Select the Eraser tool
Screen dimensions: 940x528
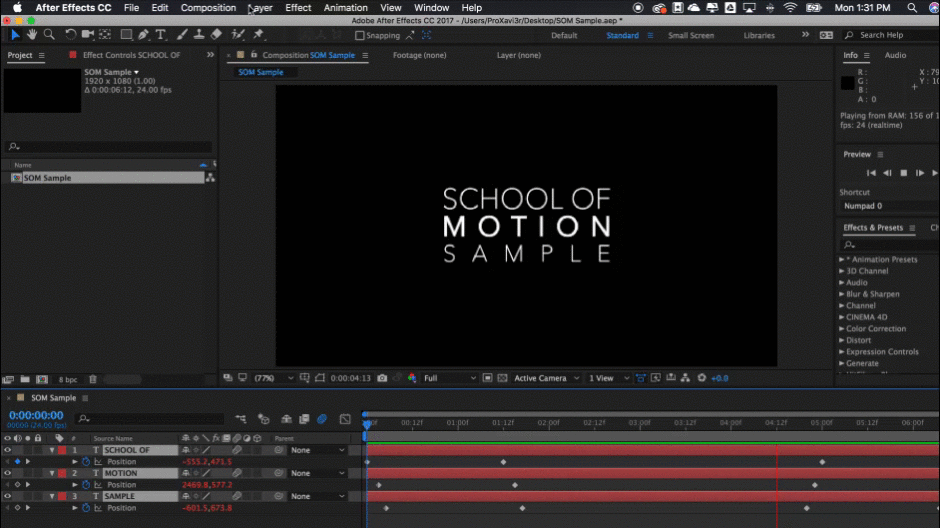tap(216, 35)
